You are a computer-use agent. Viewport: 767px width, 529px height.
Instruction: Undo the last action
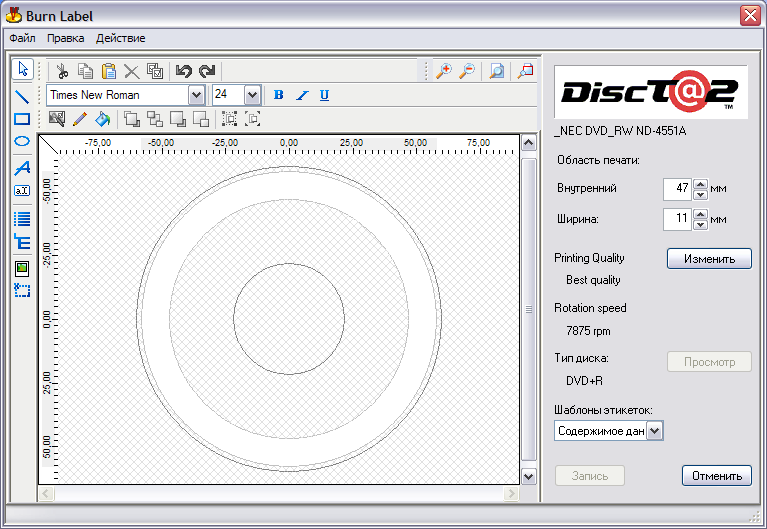[183, 71]
